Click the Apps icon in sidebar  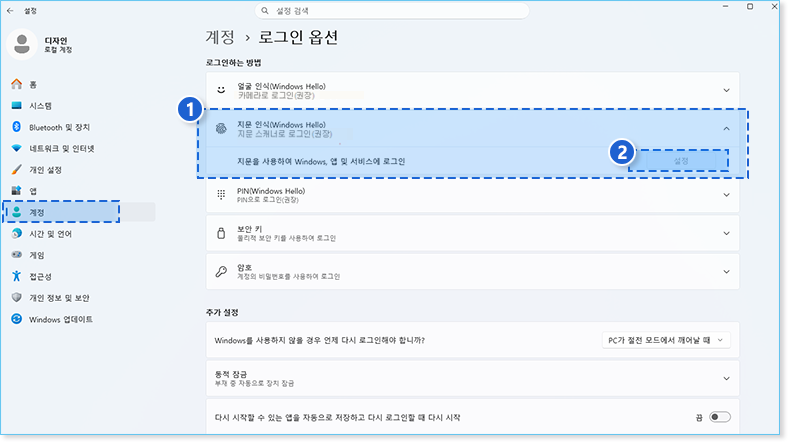click(17, 190)
